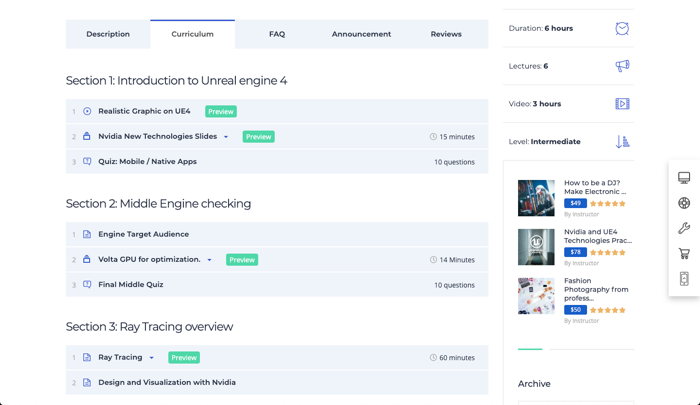This screenshot has height=405, width=700.
Task: Expand Nvidia New Technologies Slides arrow
Action: (x=226, y=137)
